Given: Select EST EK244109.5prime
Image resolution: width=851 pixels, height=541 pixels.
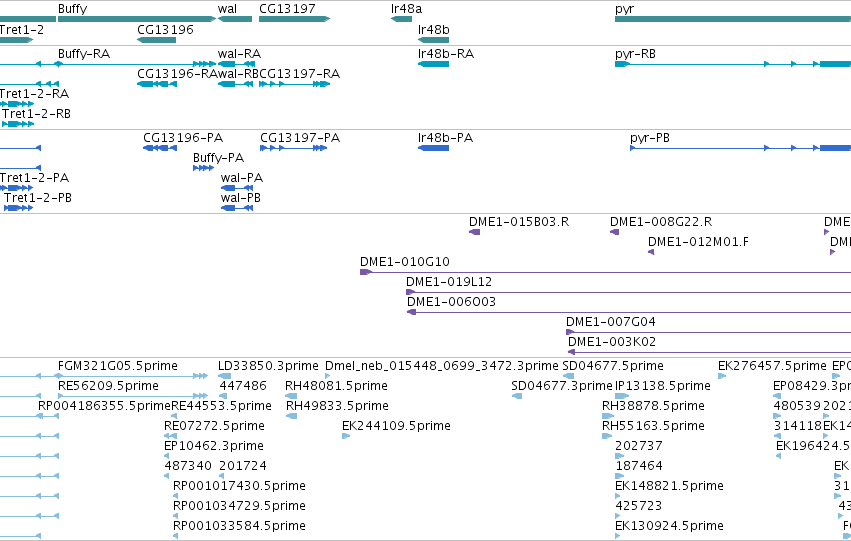Looking at the screenshot, I should (x=346, y=436).
